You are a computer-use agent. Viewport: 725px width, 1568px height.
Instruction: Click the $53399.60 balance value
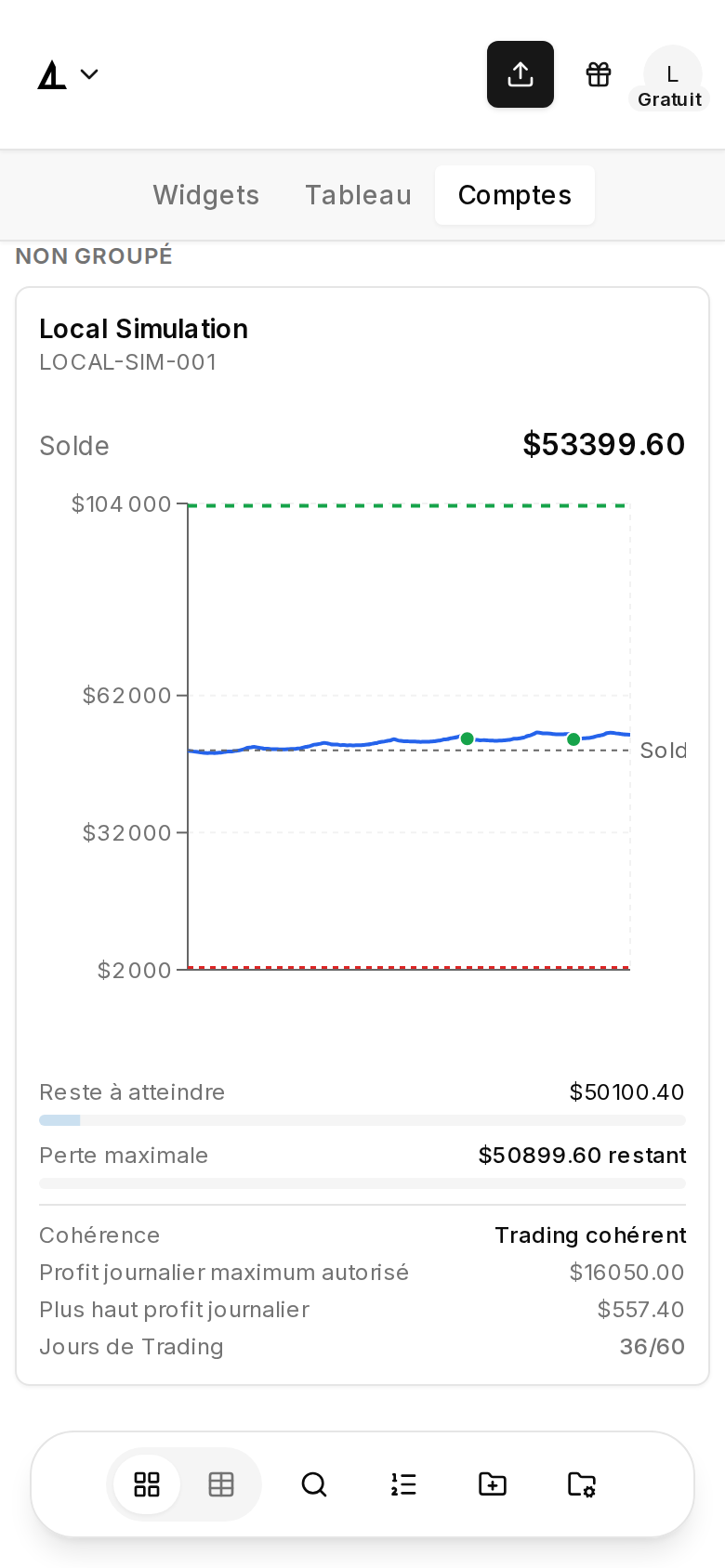(604, 444)
